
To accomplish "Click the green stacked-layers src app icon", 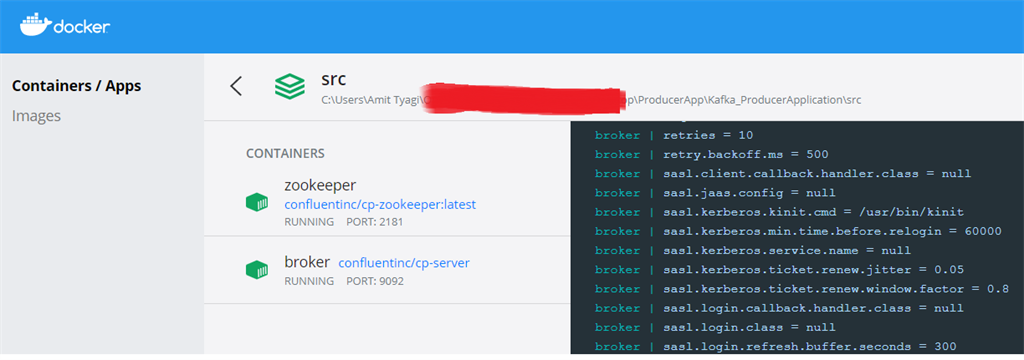I will click(x=289, y=86).
